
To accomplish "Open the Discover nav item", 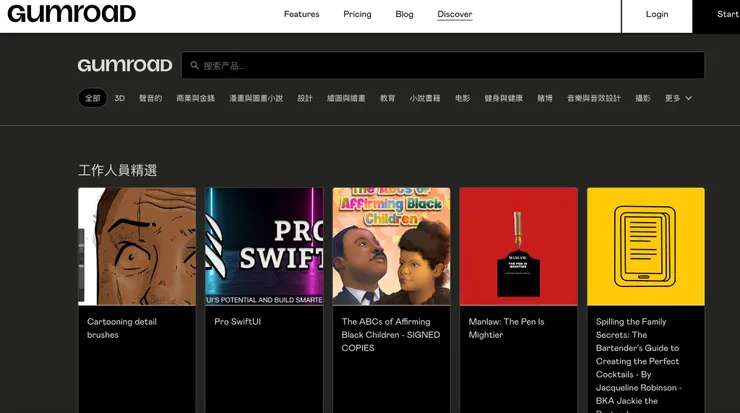I will [455, 15].
